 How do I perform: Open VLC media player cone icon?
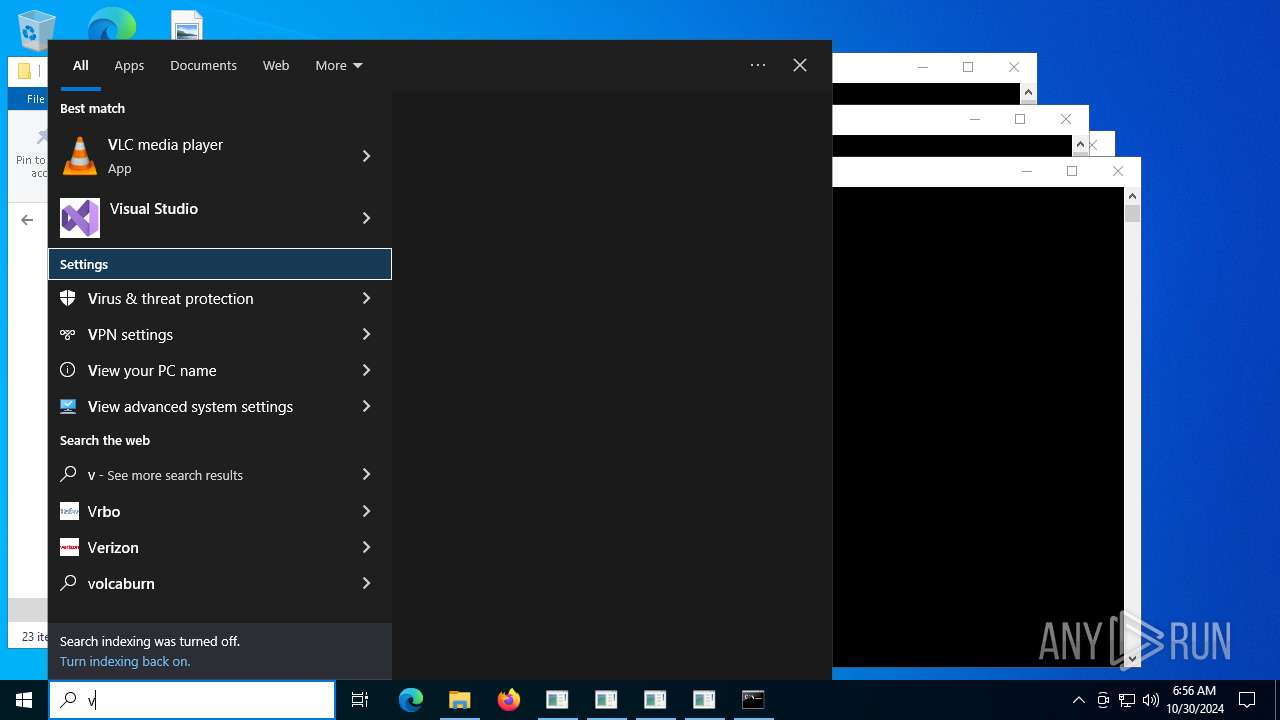coord(80,156)
